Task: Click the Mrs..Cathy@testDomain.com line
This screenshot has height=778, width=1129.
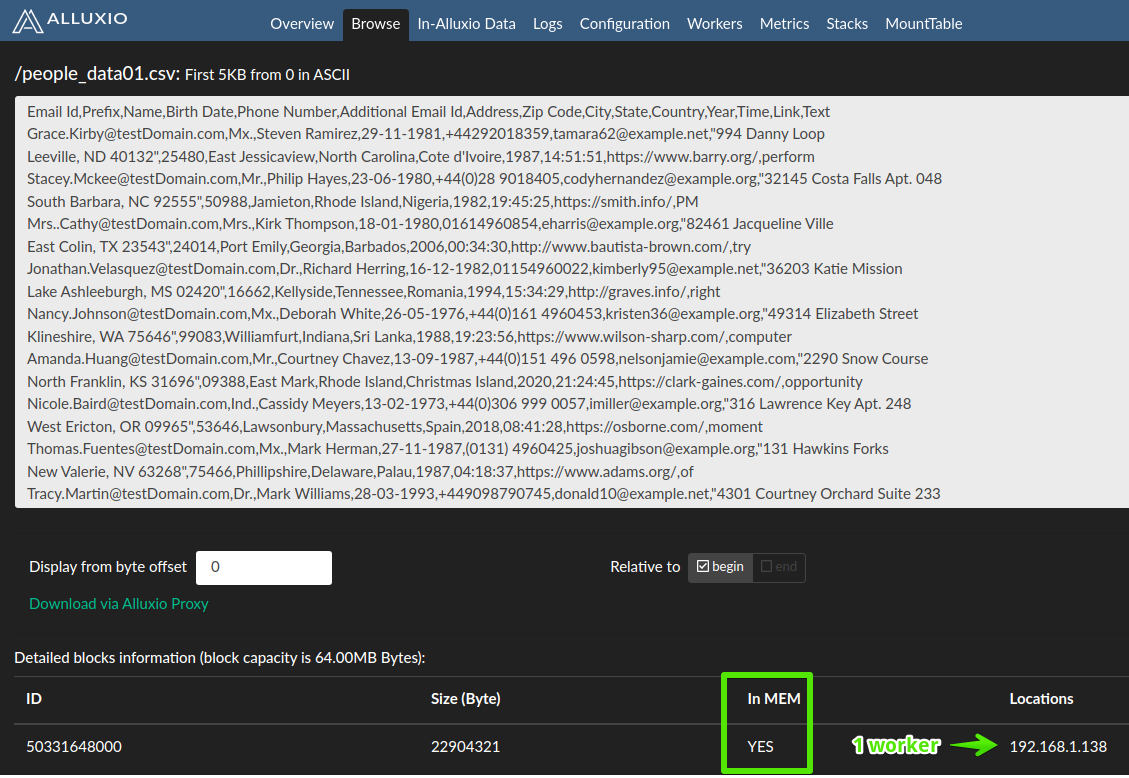Action: (x=430, y=224)
